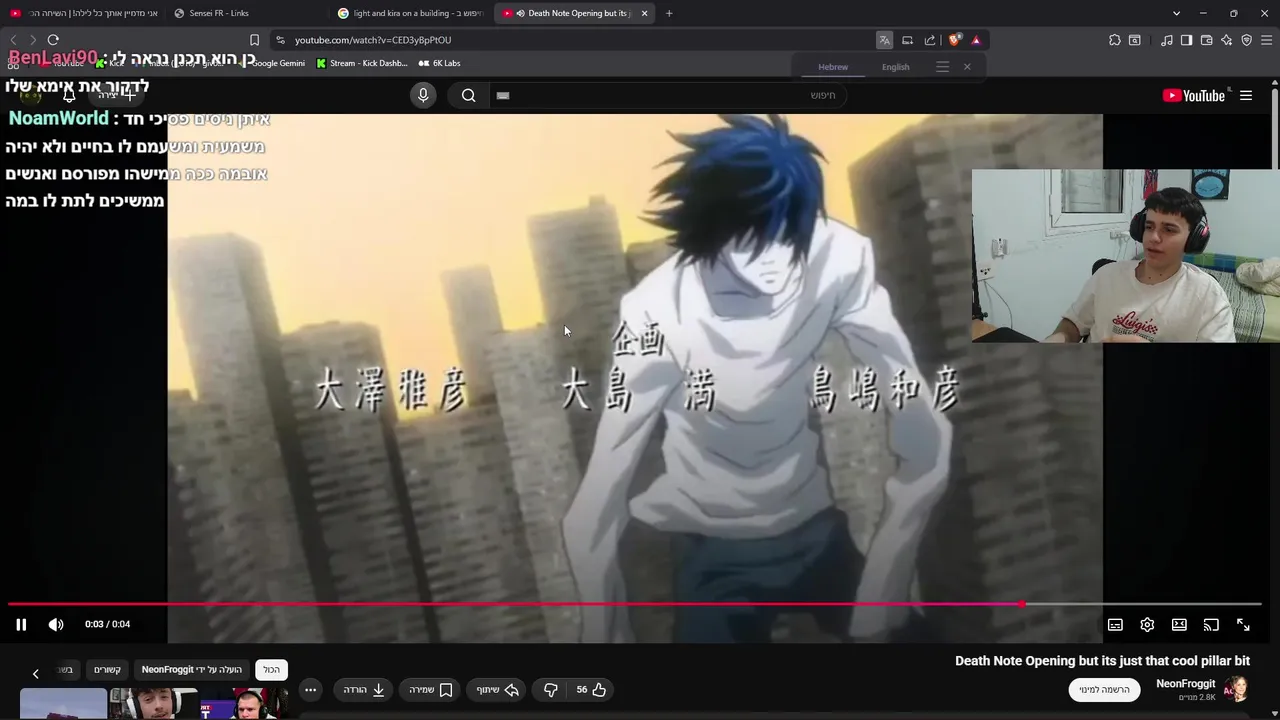Open the 6K Labs bookmark

[439, 63]
